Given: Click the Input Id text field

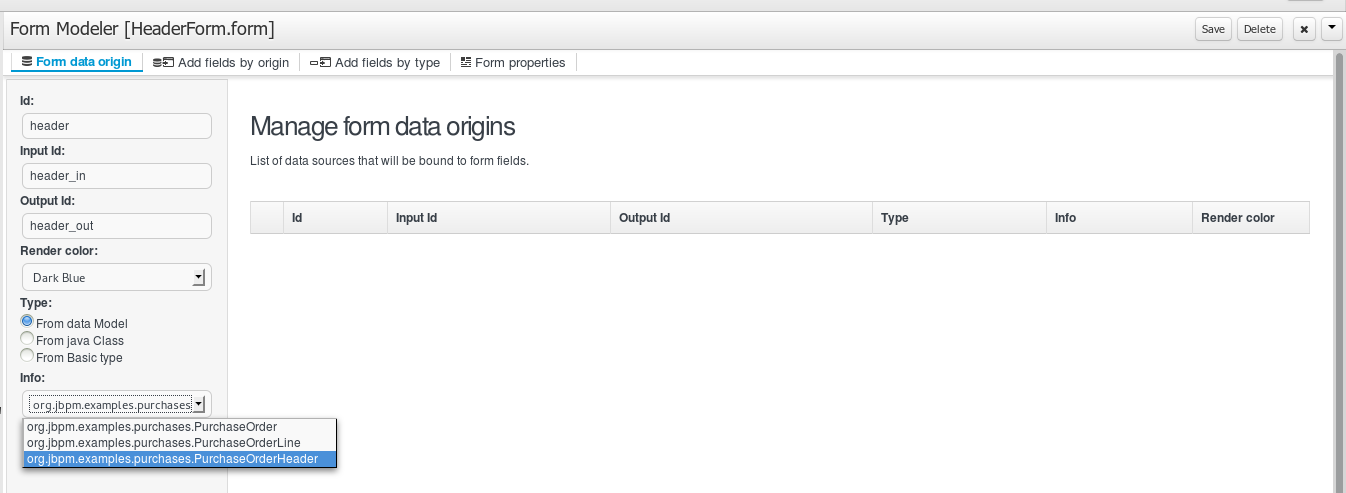Looking at the screenshot, I should click(x=116, y=176).
